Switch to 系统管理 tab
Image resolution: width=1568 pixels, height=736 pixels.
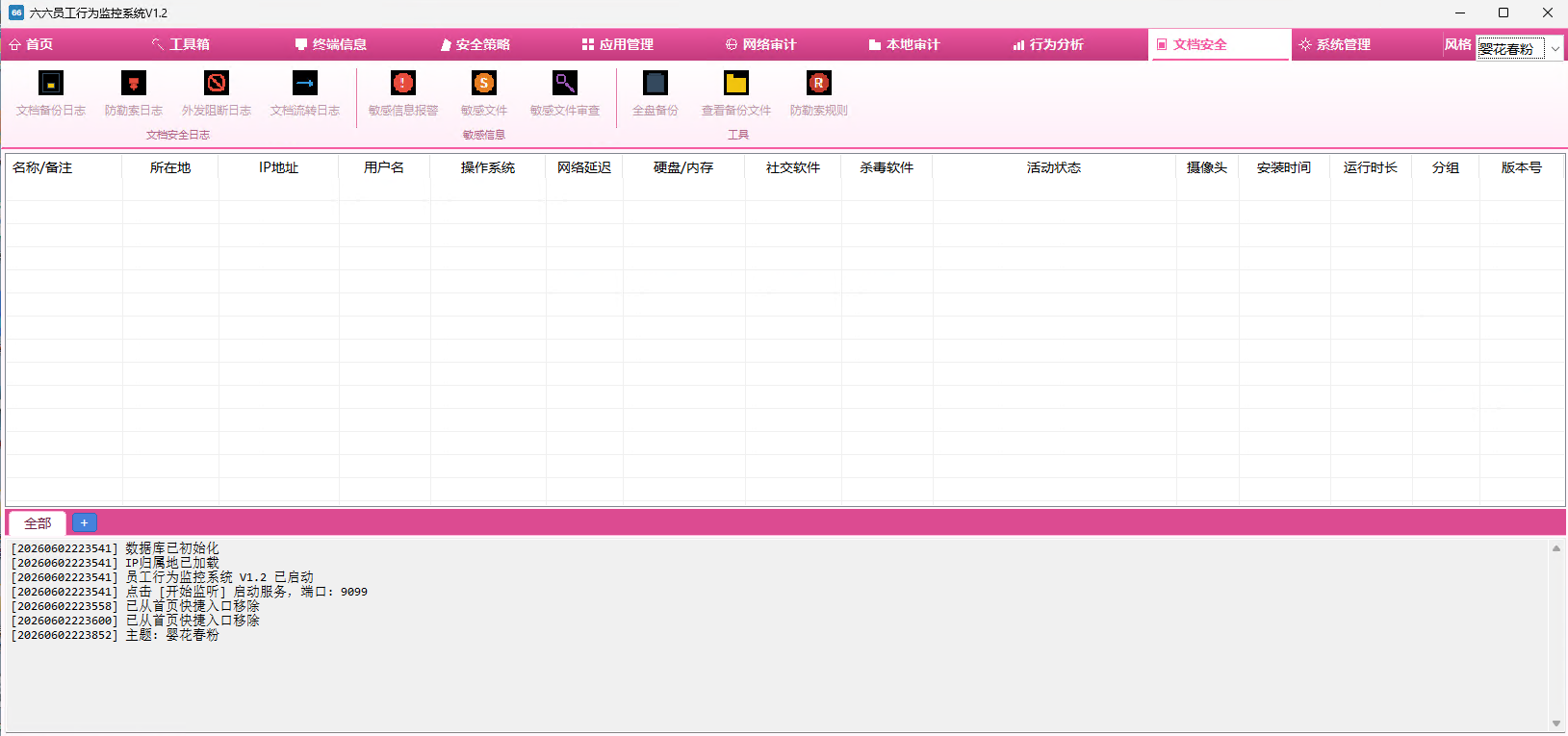point(1335,44)
